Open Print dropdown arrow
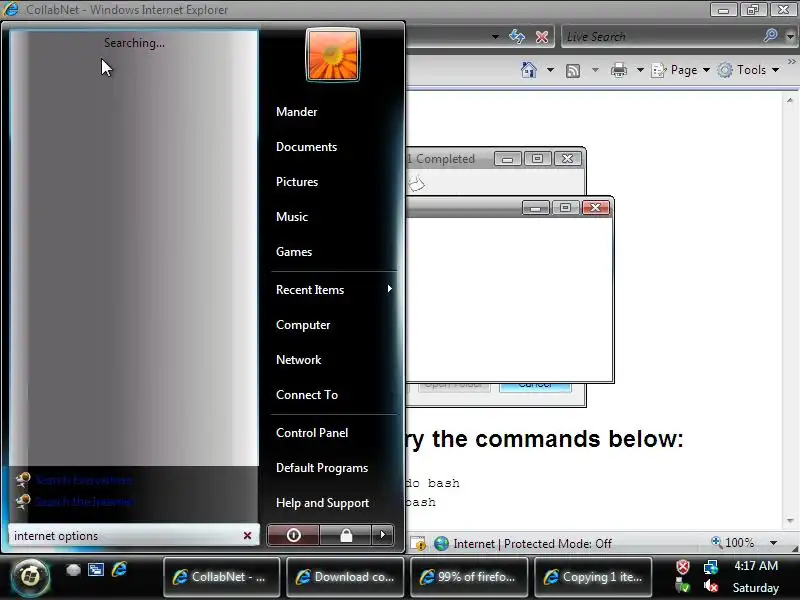The width and height of the screenshot is (800, 600). (640, 70)
